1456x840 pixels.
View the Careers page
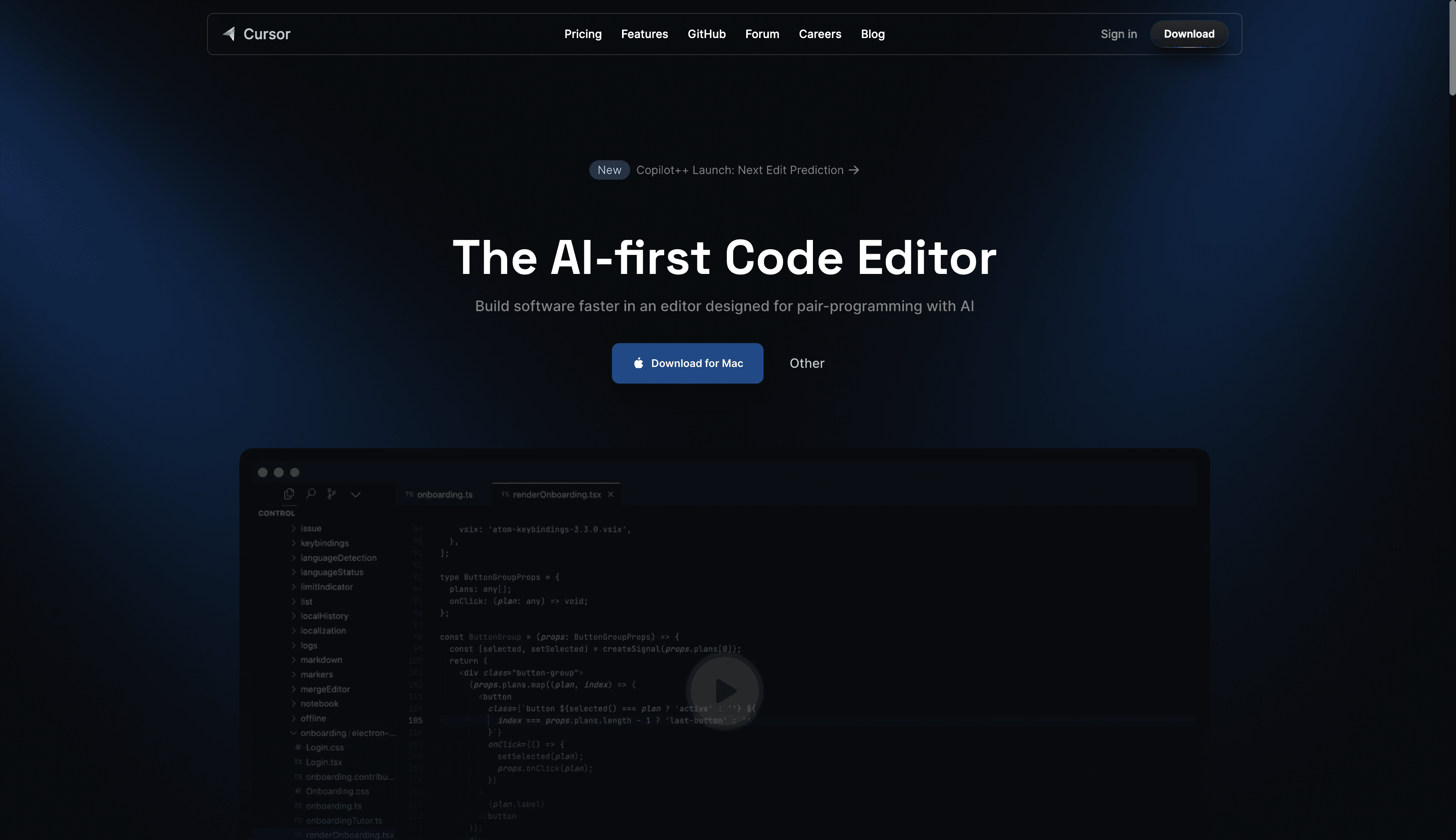click(819, 34)
